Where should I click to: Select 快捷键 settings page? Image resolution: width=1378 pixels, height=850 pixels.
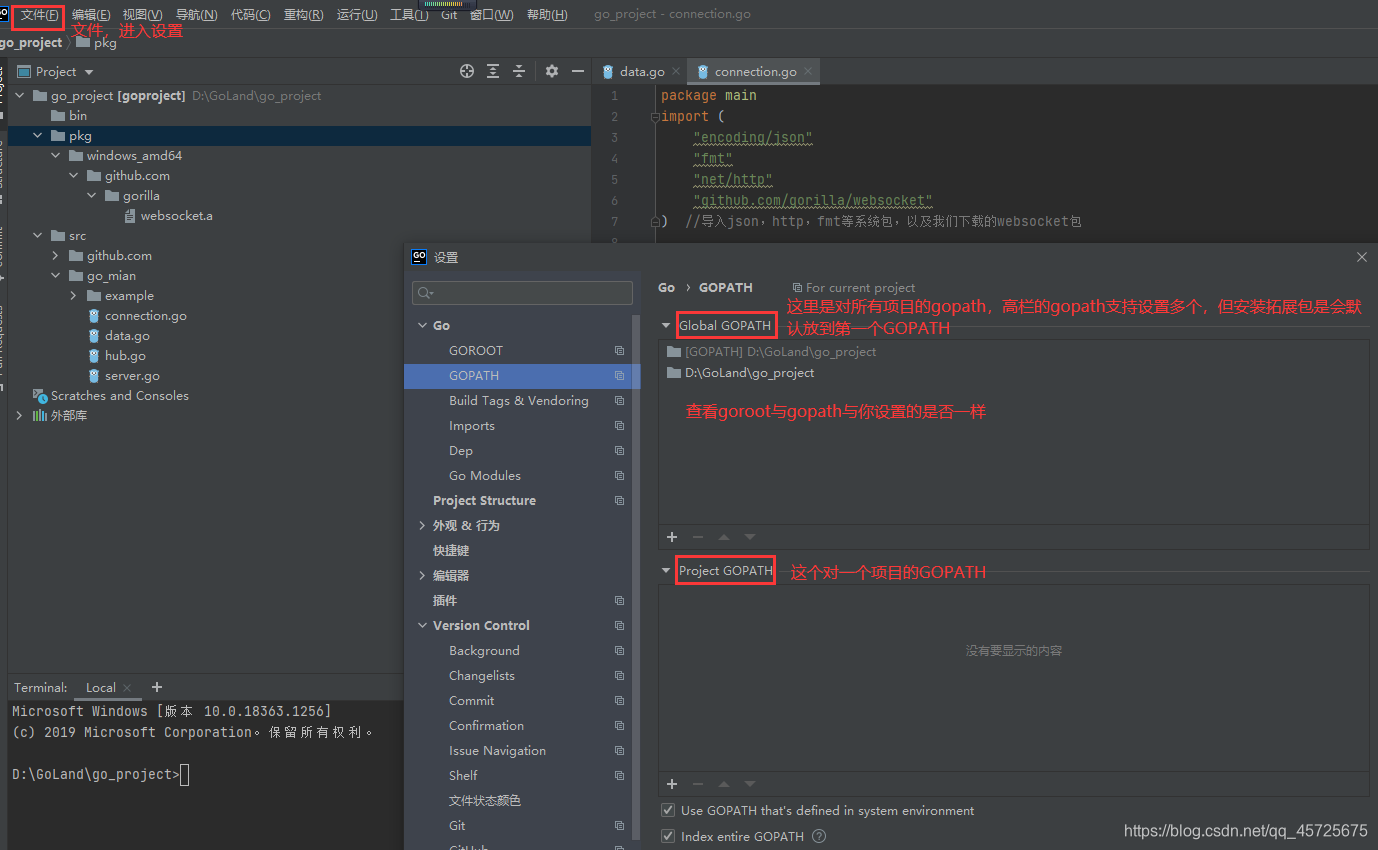coord(451,551)
